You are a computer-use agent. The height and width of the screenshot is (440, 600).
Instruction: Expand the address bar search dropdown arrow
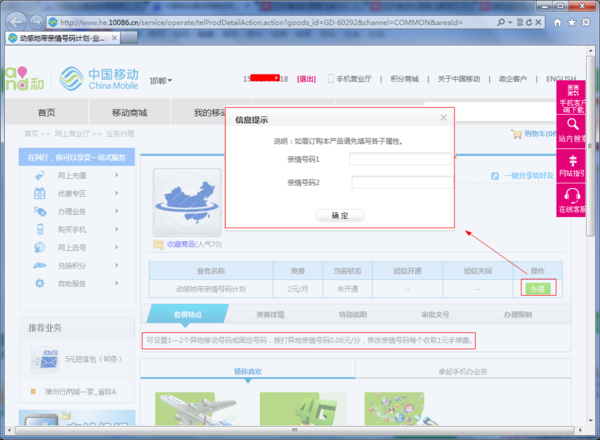click(x=510, y=23)
